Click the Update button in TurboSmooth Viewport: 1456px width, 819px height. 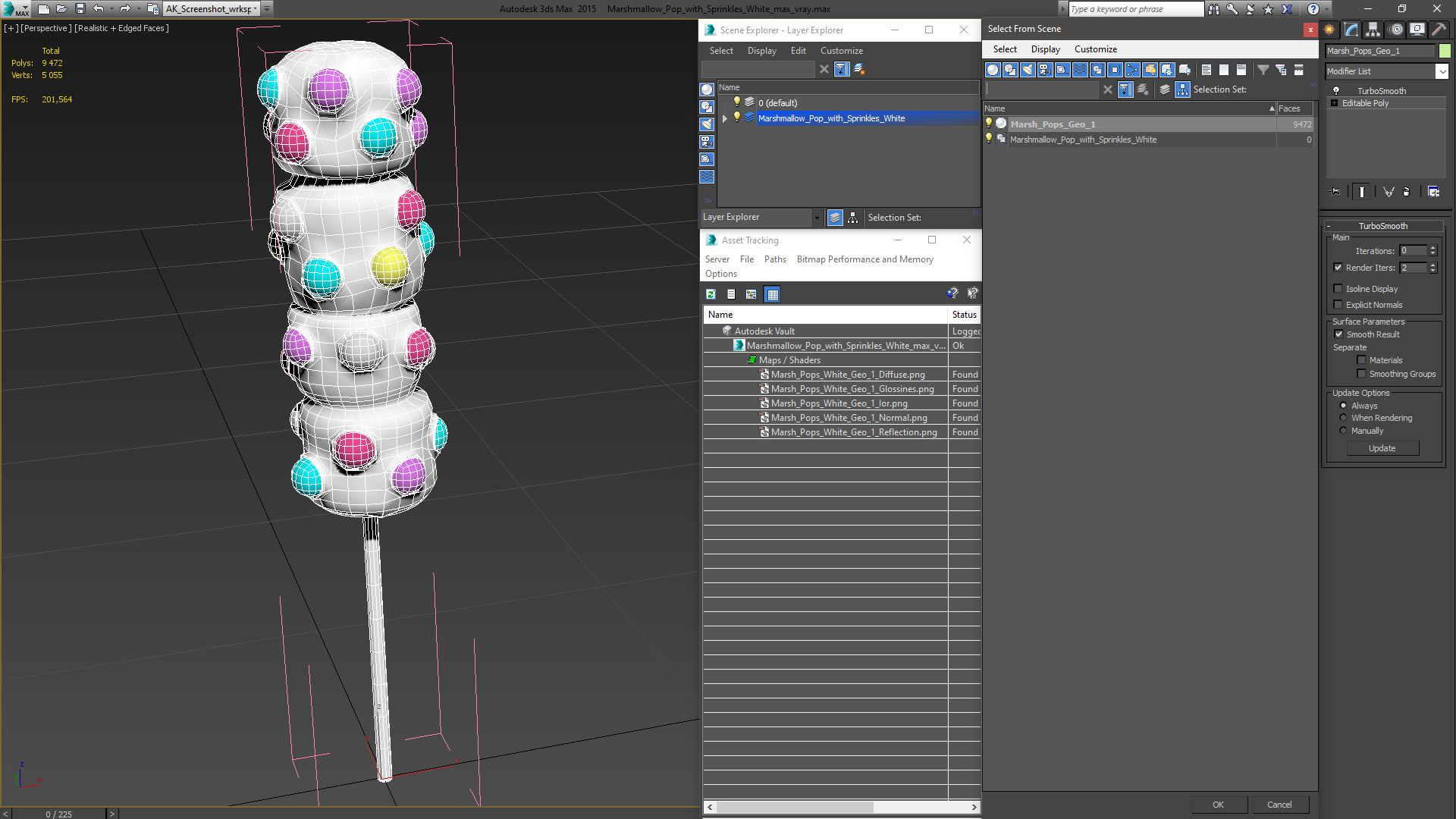click(1382, 448)
